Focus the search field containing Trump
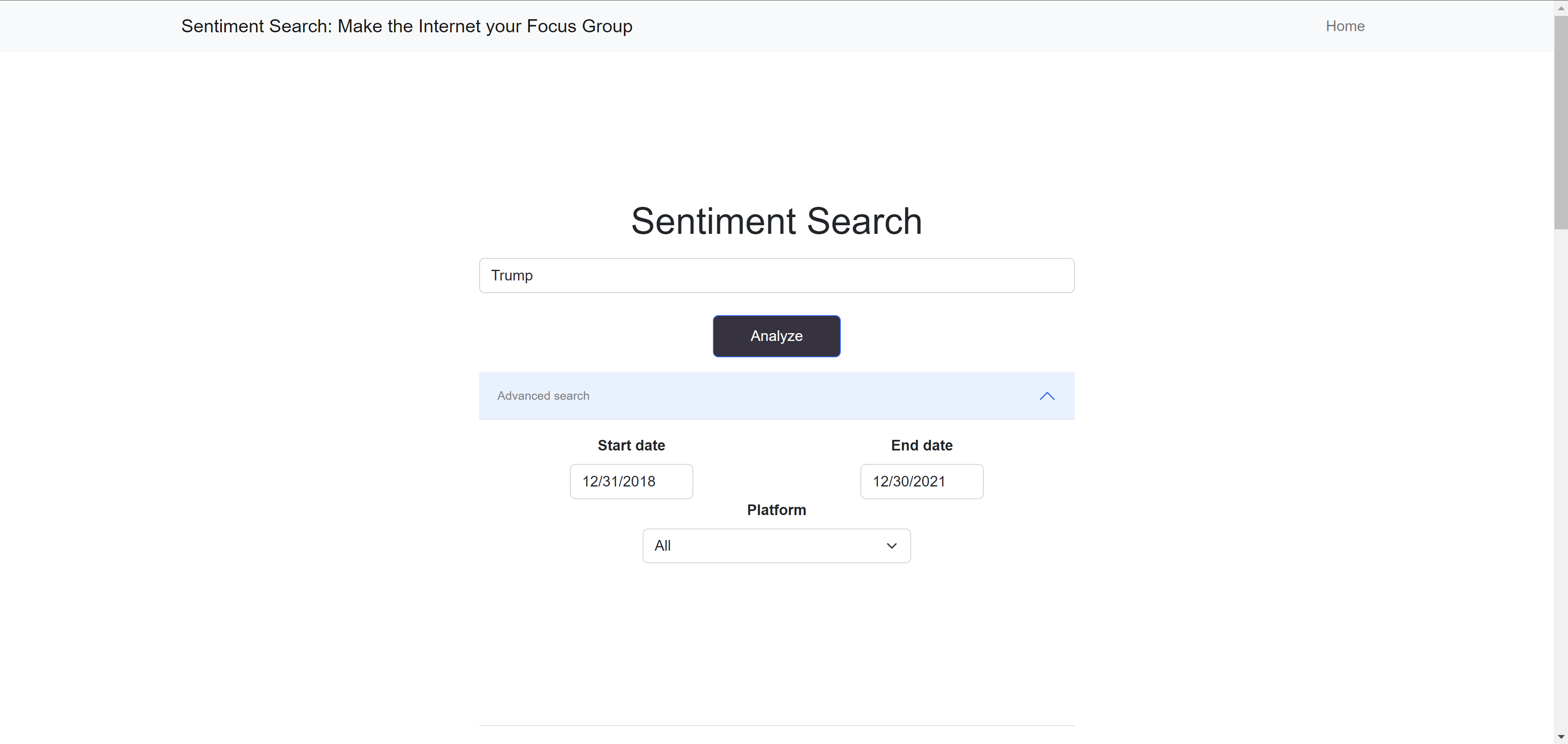The width and height of the screenshot is (1568, 744). point(776,276)
